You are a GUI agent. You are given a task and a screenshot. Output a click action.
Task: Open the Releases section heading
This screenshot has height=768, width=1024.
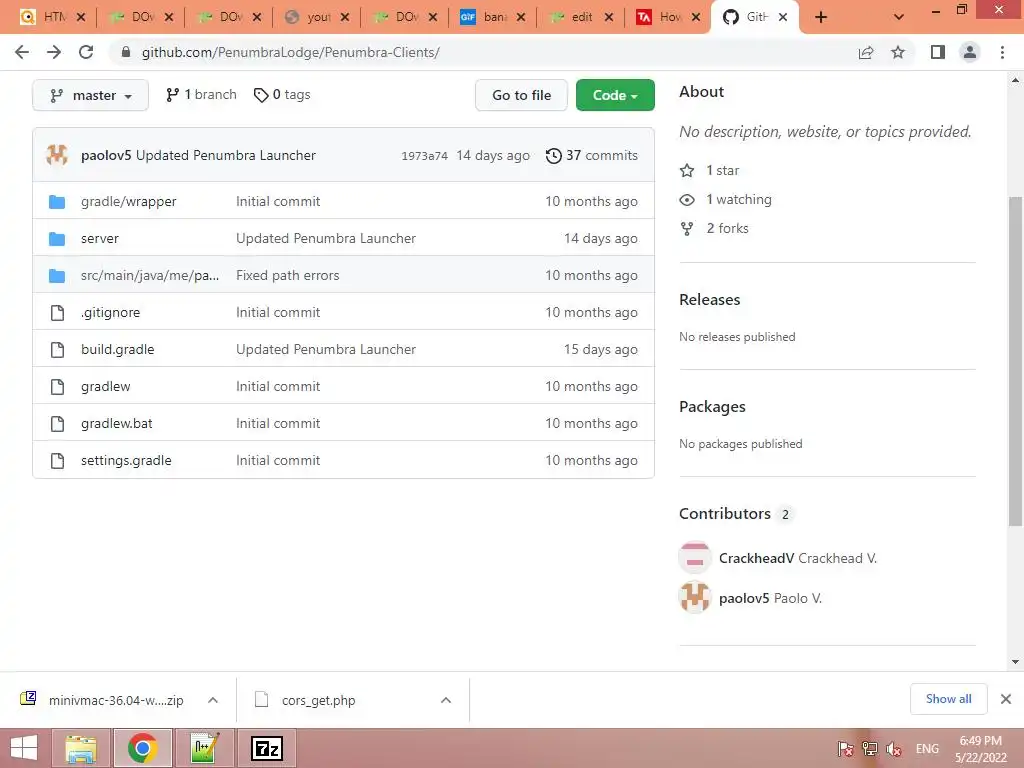[710, 300]
